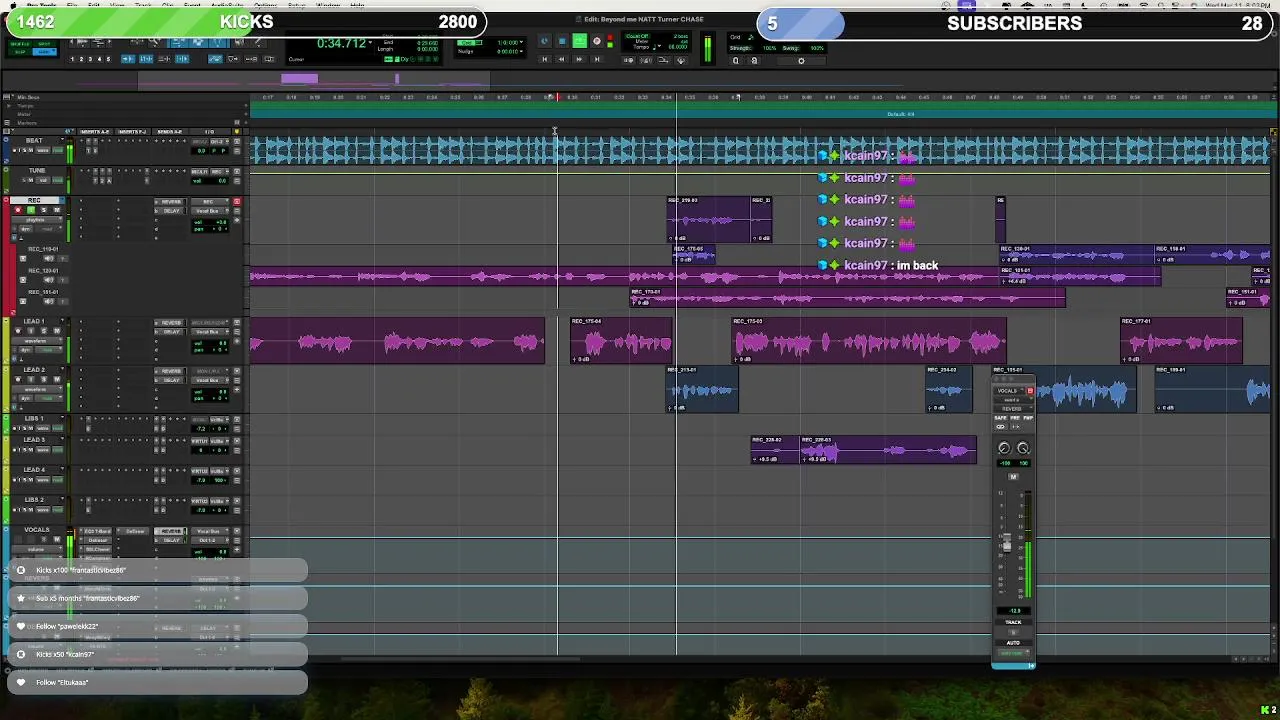This screenshot has height=720, width=1280.
Task: Toggle input monitoring on REC track
Action: pos(31,210)
